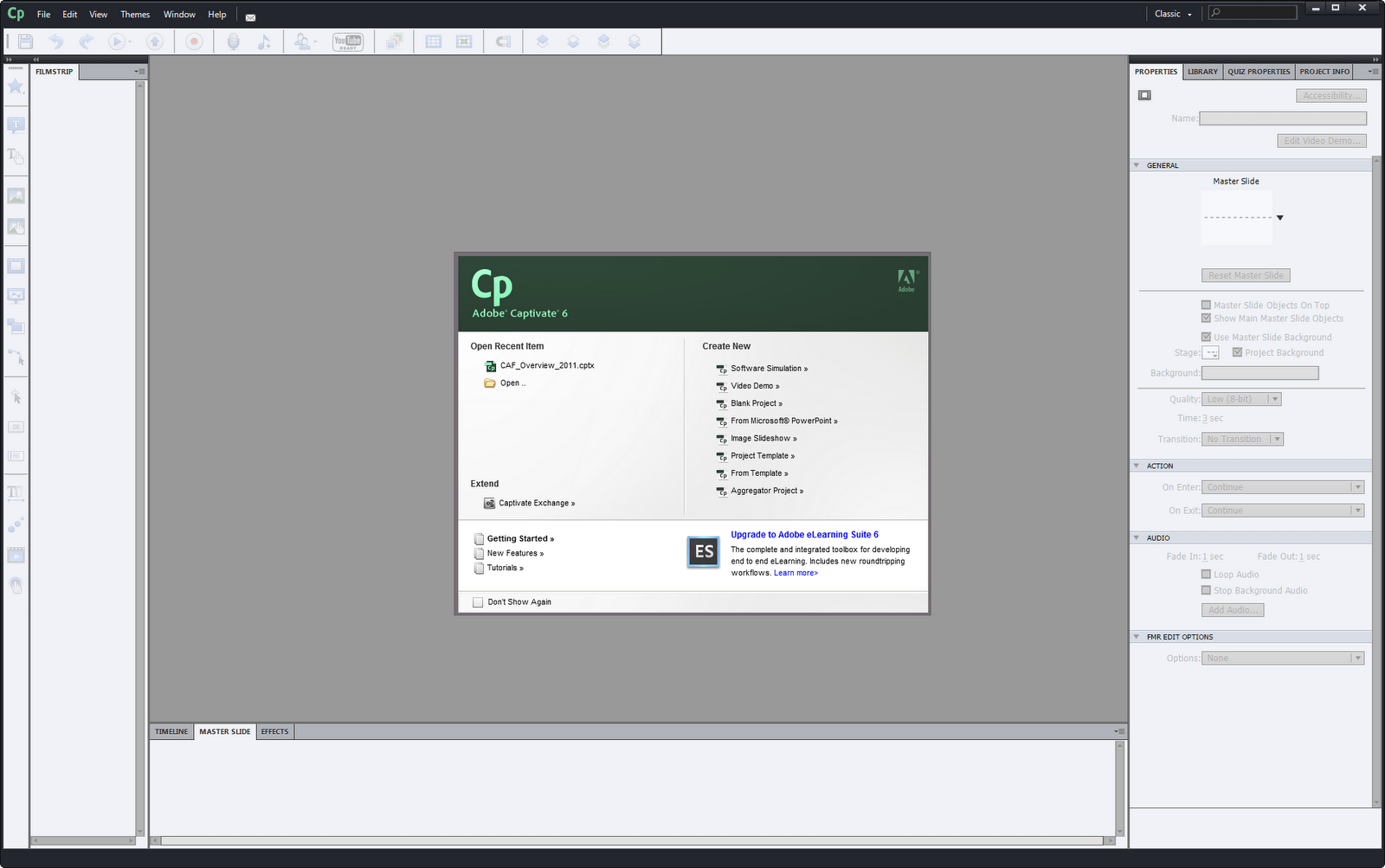The height and width of the screenshot is (868, 1385).
Task: Click the search box in title bar
Action: click(x=1253, y=13)
